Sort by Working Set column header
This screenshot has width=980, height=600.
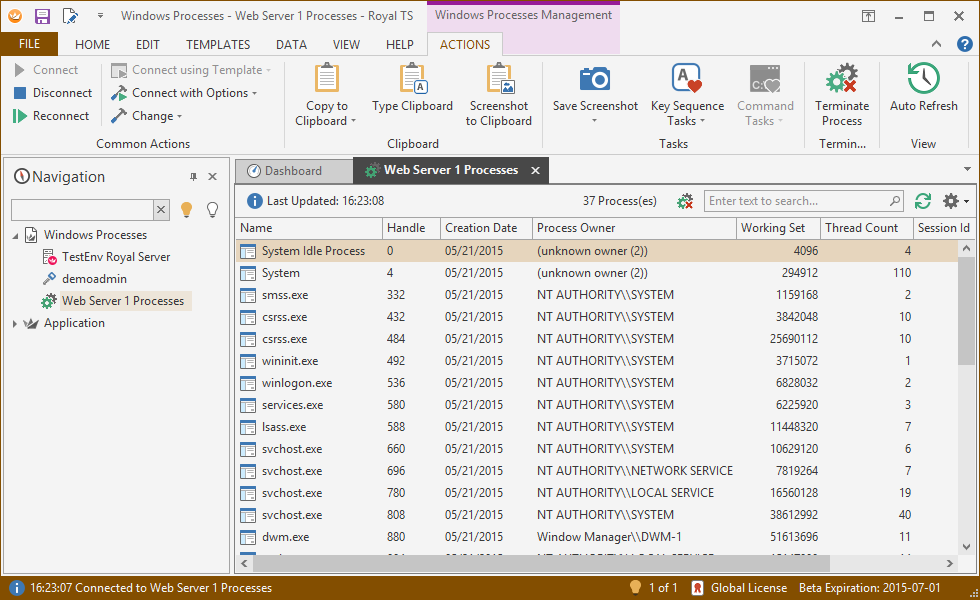coord(778,228)
